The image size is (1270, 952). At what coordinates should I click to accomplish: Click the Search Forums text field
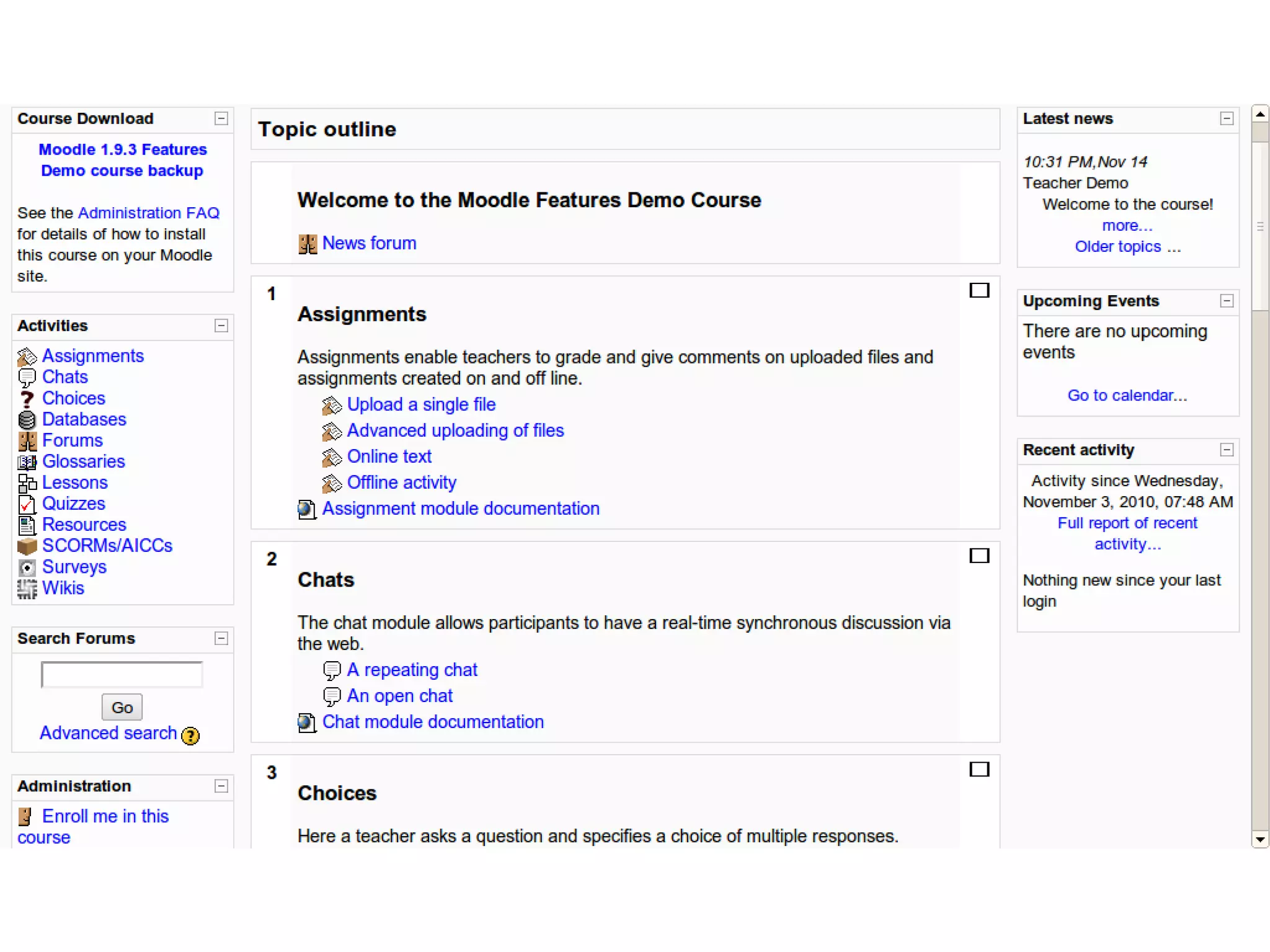click(x=122, y=675)
